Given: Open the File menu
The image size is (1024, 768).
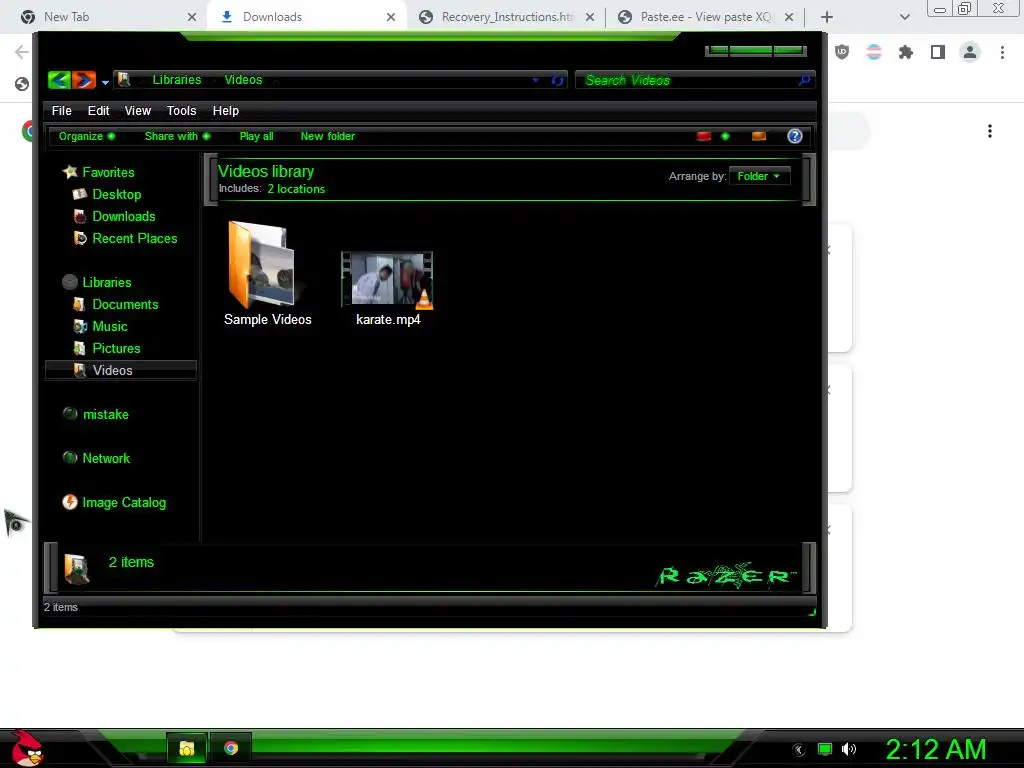Looking at the screenshot, I should [x=61, y=110].
